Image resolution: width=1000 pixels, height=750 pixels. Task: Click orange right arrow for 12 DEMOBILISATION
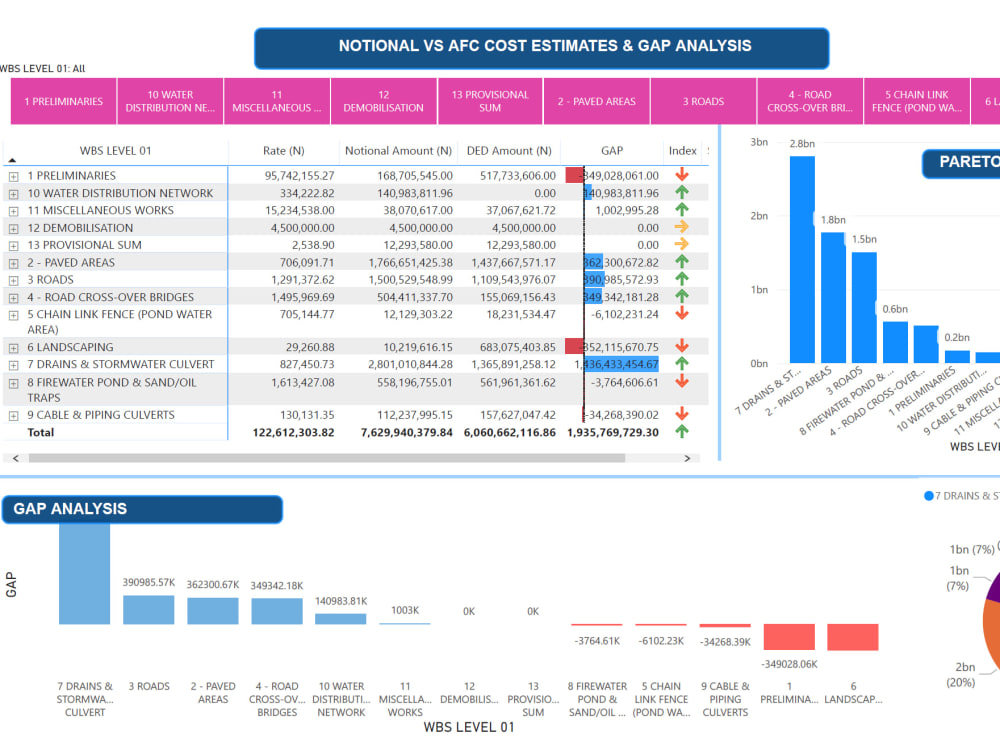[682, 226]
